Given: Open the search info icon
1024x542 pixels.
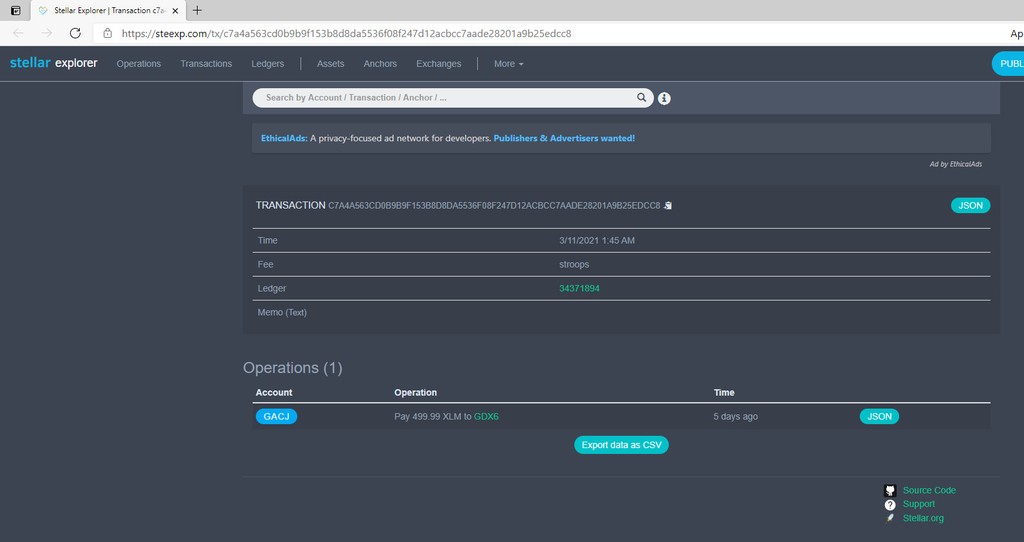Looking at the screenshot, I should [664, 98].
